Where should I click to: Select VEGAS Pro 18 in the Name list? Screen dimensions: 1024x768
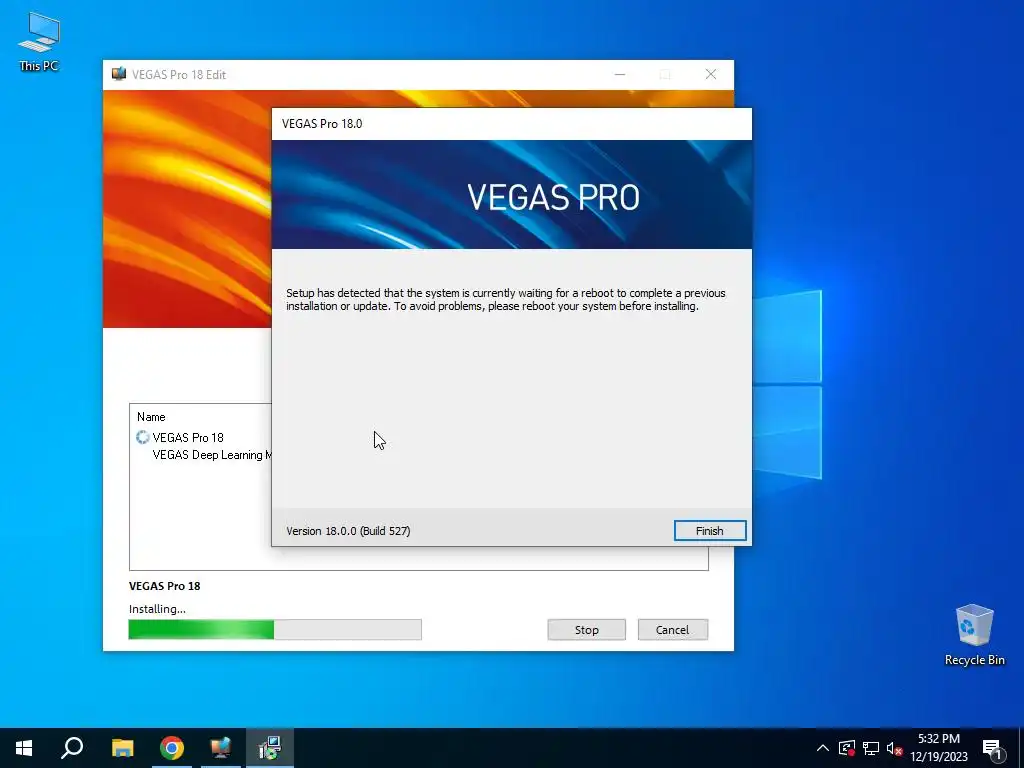click(x=188, y=438)
